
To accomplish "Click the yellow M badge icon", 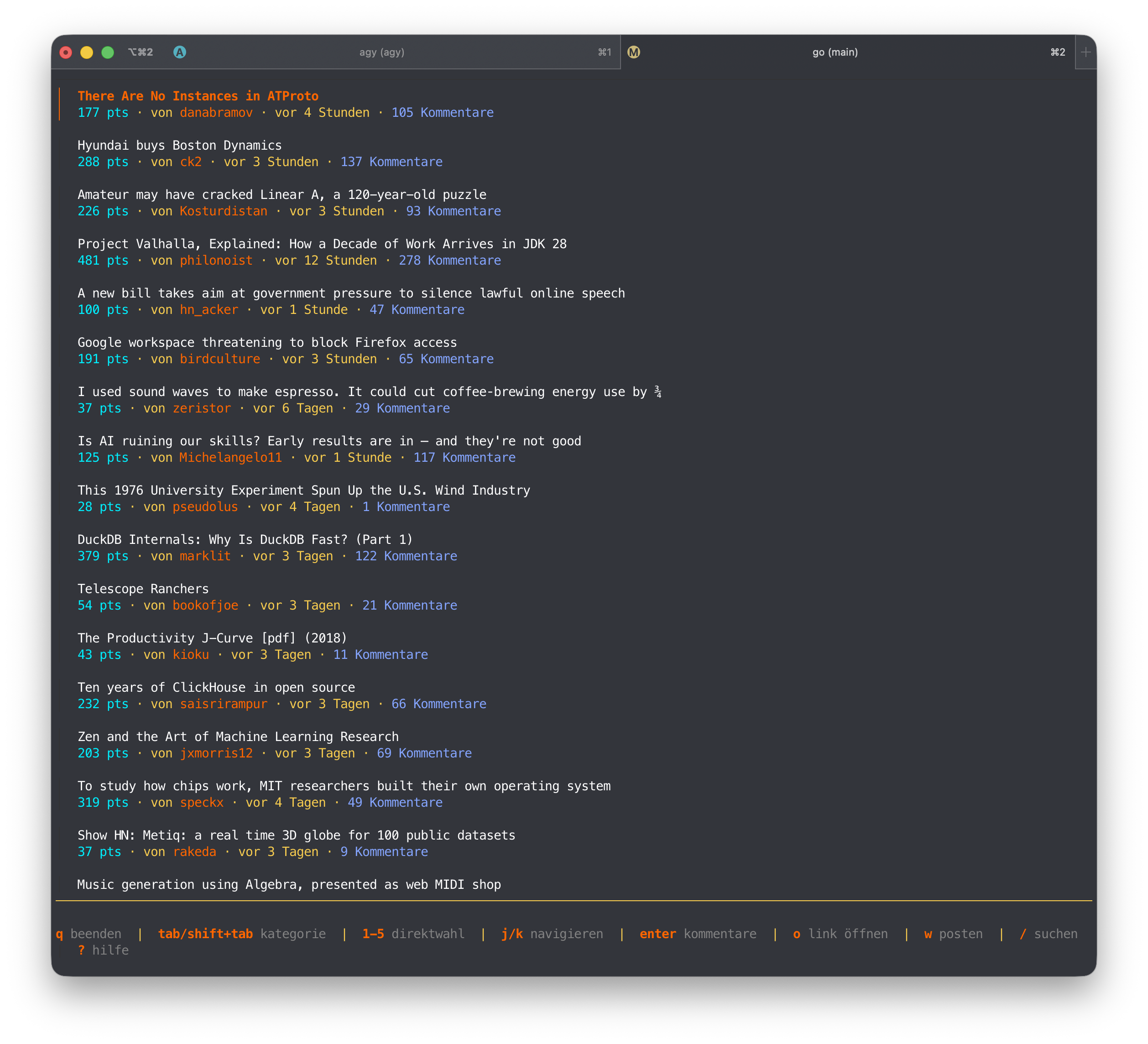I will click(634, 52).
